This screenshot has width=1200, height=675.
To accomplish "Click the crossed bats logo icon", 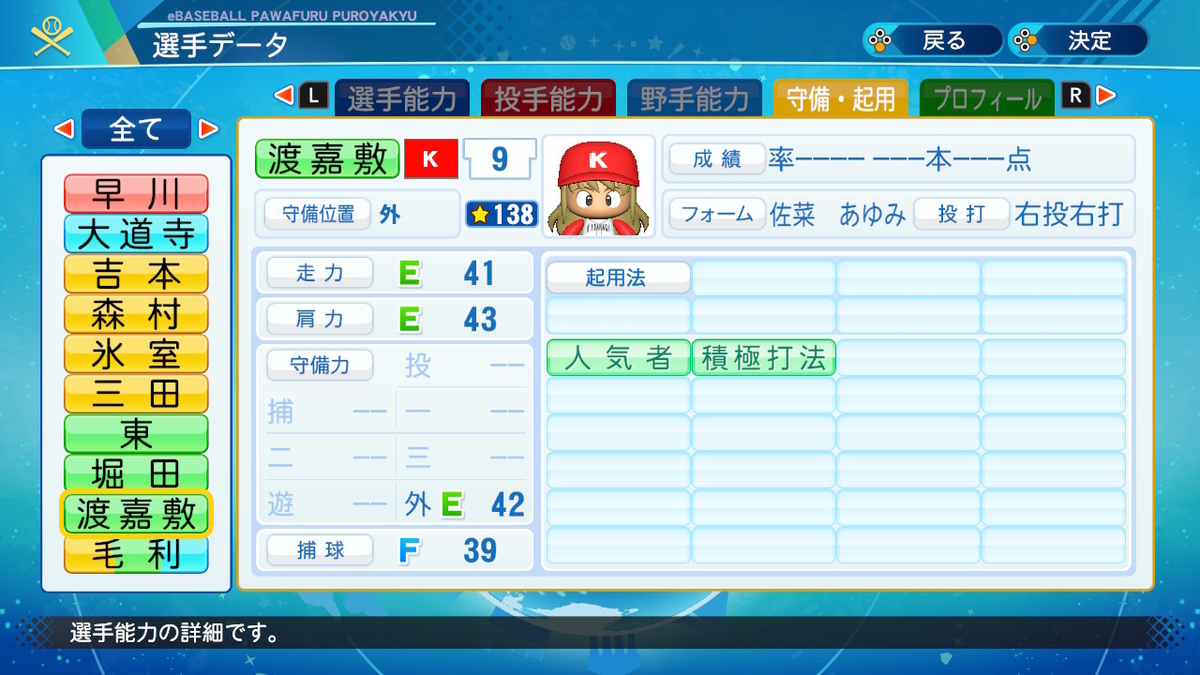I will 52,38.
